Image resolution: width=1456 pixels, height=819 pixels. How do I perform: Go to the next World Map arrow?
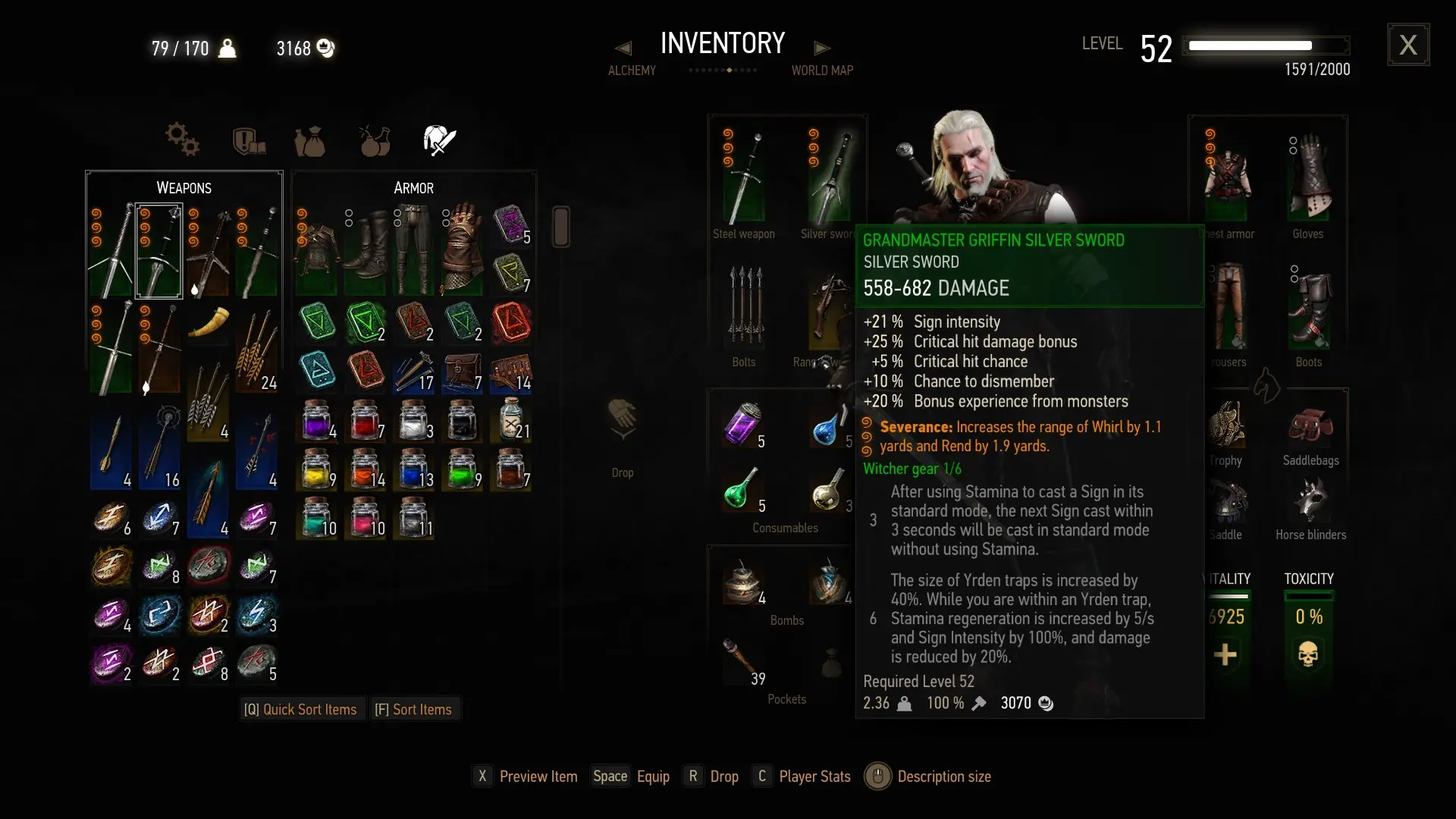[822, 49]
